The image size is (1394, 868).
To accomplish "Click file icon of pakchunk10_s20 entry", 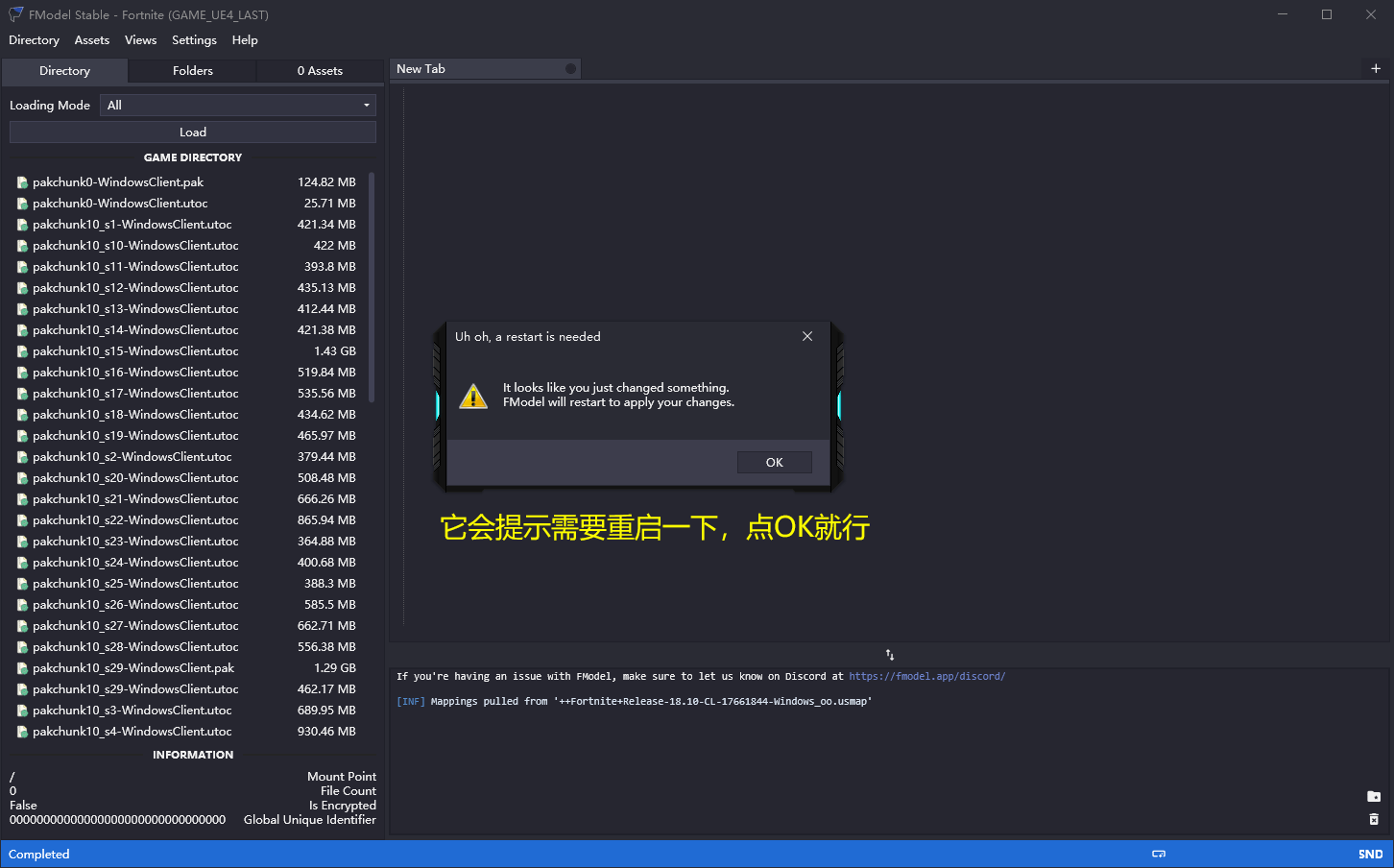I will click(x=22, y=478).
